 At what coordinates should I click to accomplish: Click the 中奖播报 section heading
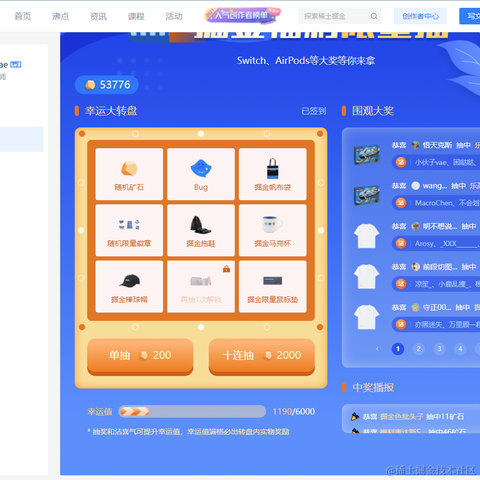[373, 388]
